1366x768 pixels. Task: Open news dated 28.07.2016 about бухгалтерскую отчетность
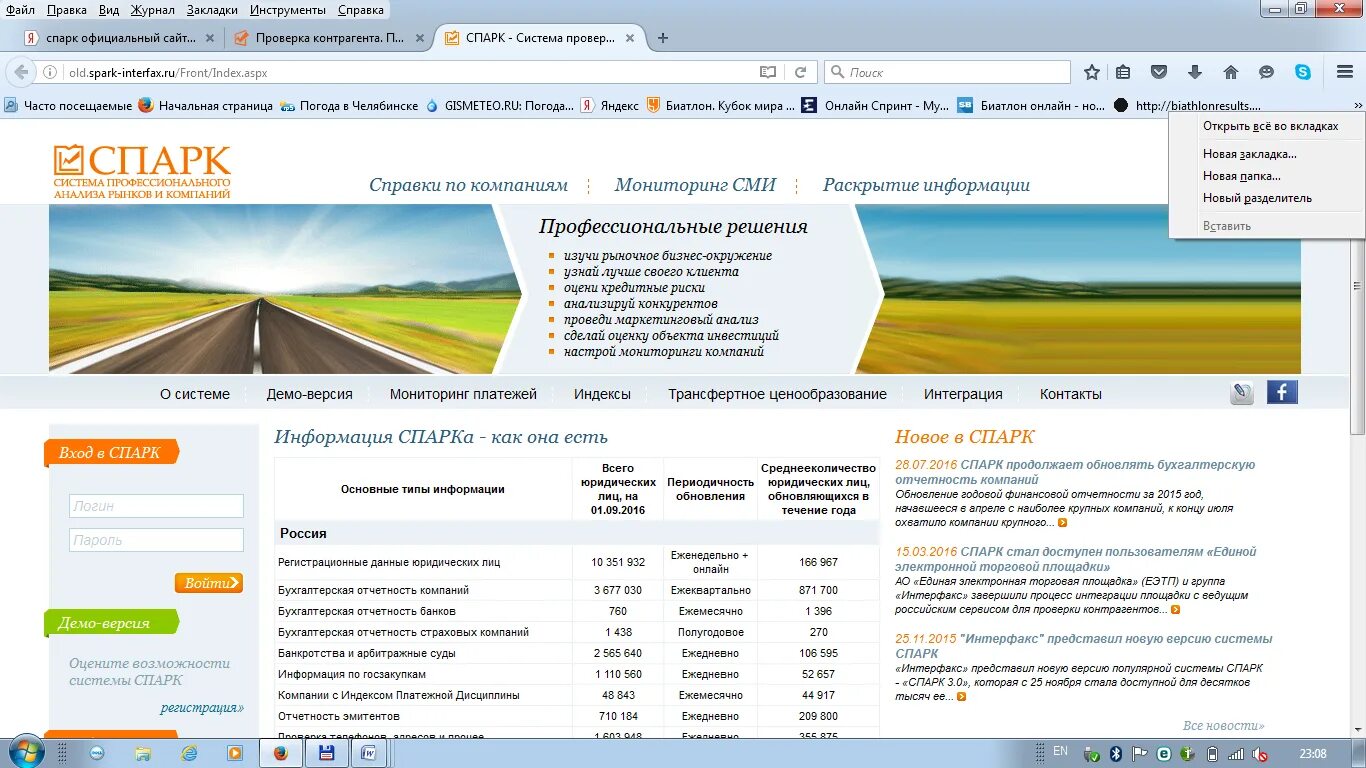(x=1075, y=472)
